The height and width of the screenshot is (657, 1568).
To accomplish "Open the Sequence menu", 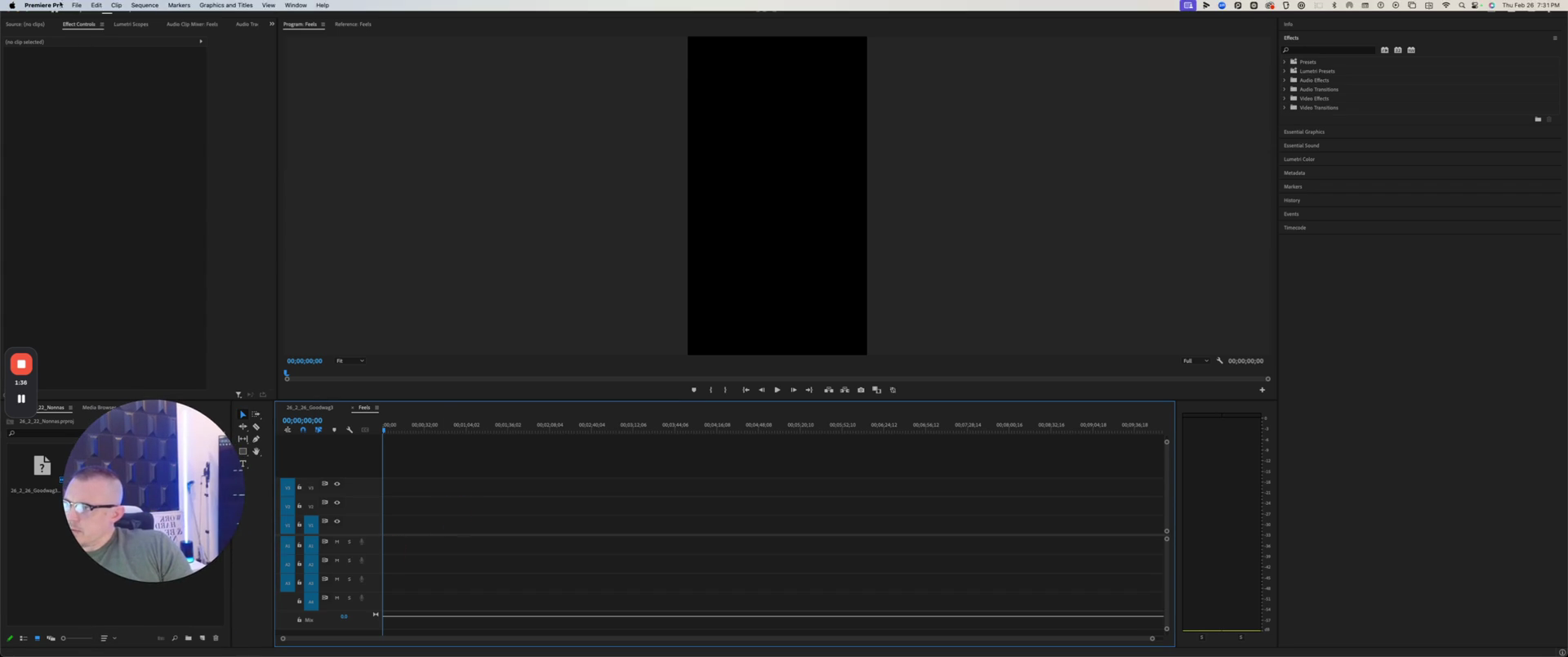I will 145,5.
